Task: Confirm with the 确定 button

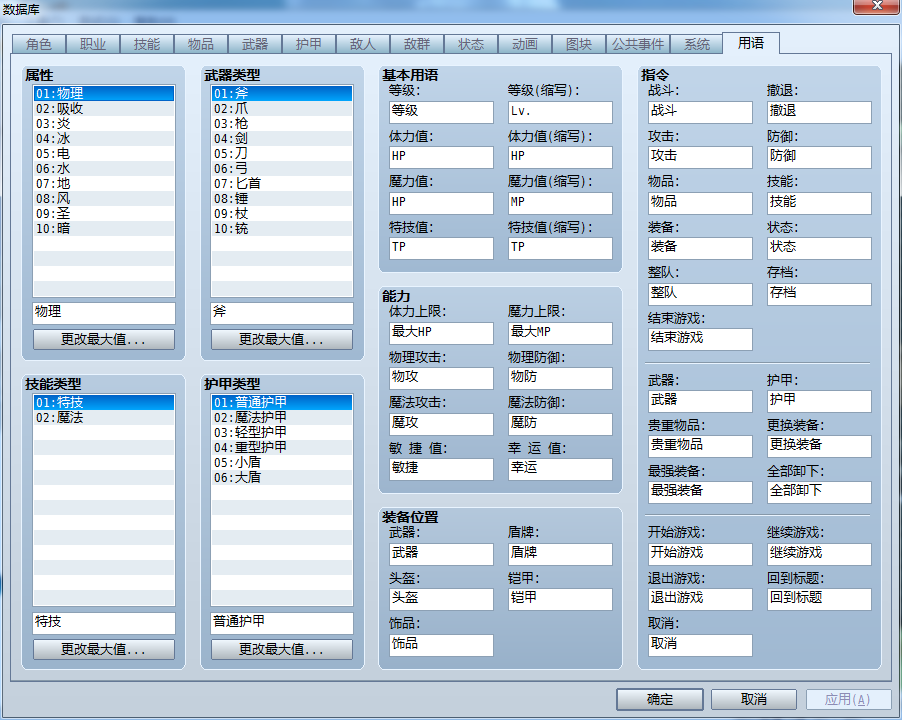Action: pos(660,699)
